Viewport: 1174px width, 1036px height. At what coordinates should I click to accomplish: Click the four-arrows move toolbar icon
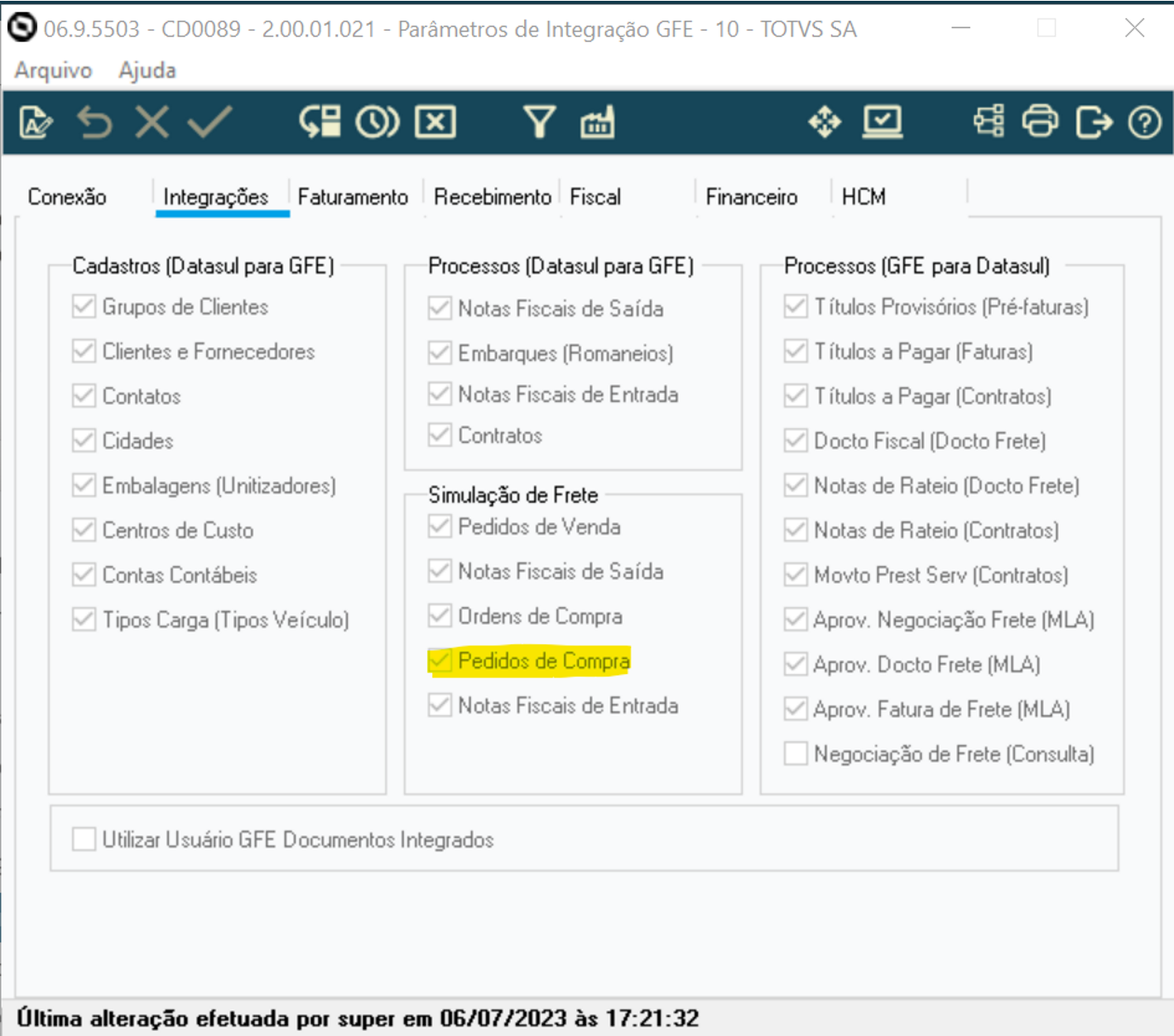click(x=825, y=123)
